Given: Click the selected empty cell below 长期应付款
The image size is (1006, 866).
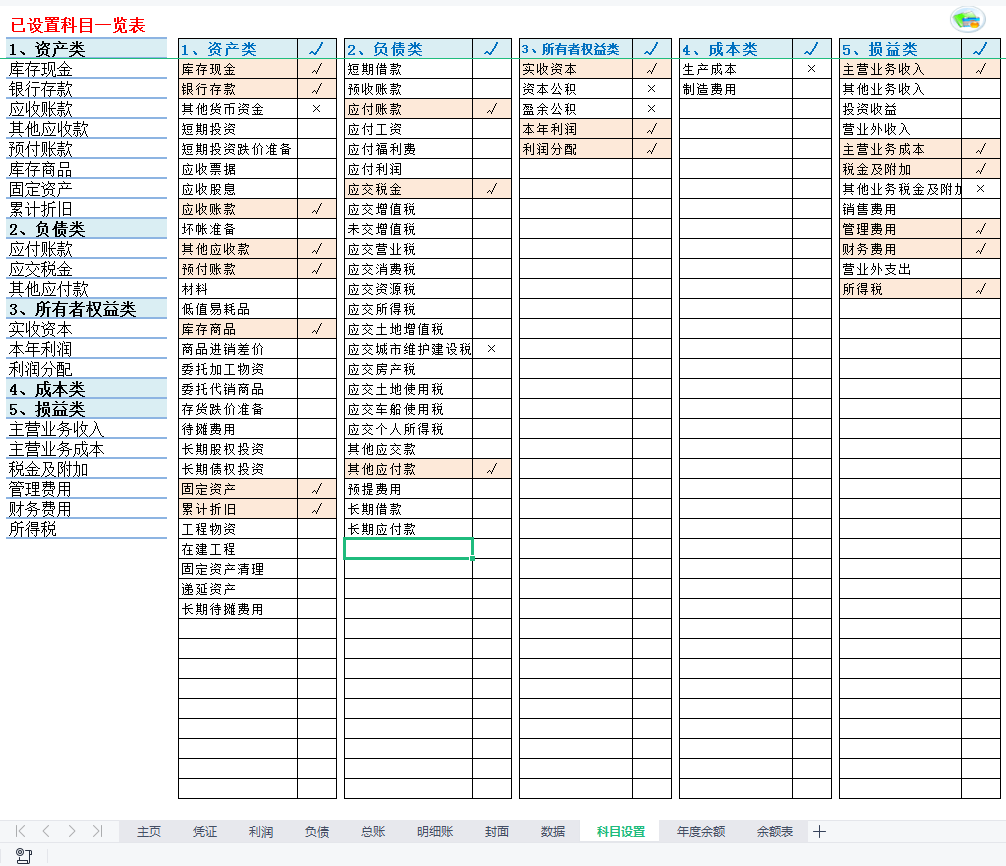Looking at the screenshot, I should [409, 549].
